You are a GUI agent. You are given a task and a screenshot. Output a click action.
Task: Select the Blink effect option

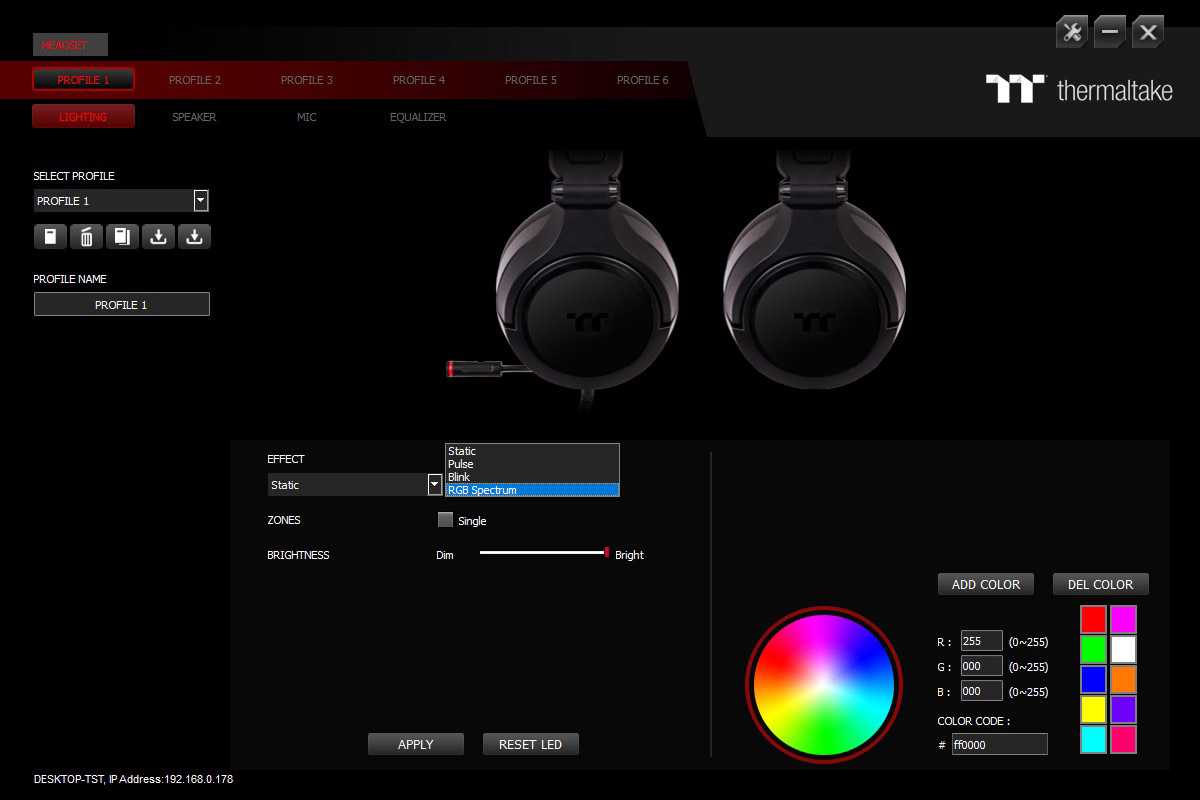point(531,477)
